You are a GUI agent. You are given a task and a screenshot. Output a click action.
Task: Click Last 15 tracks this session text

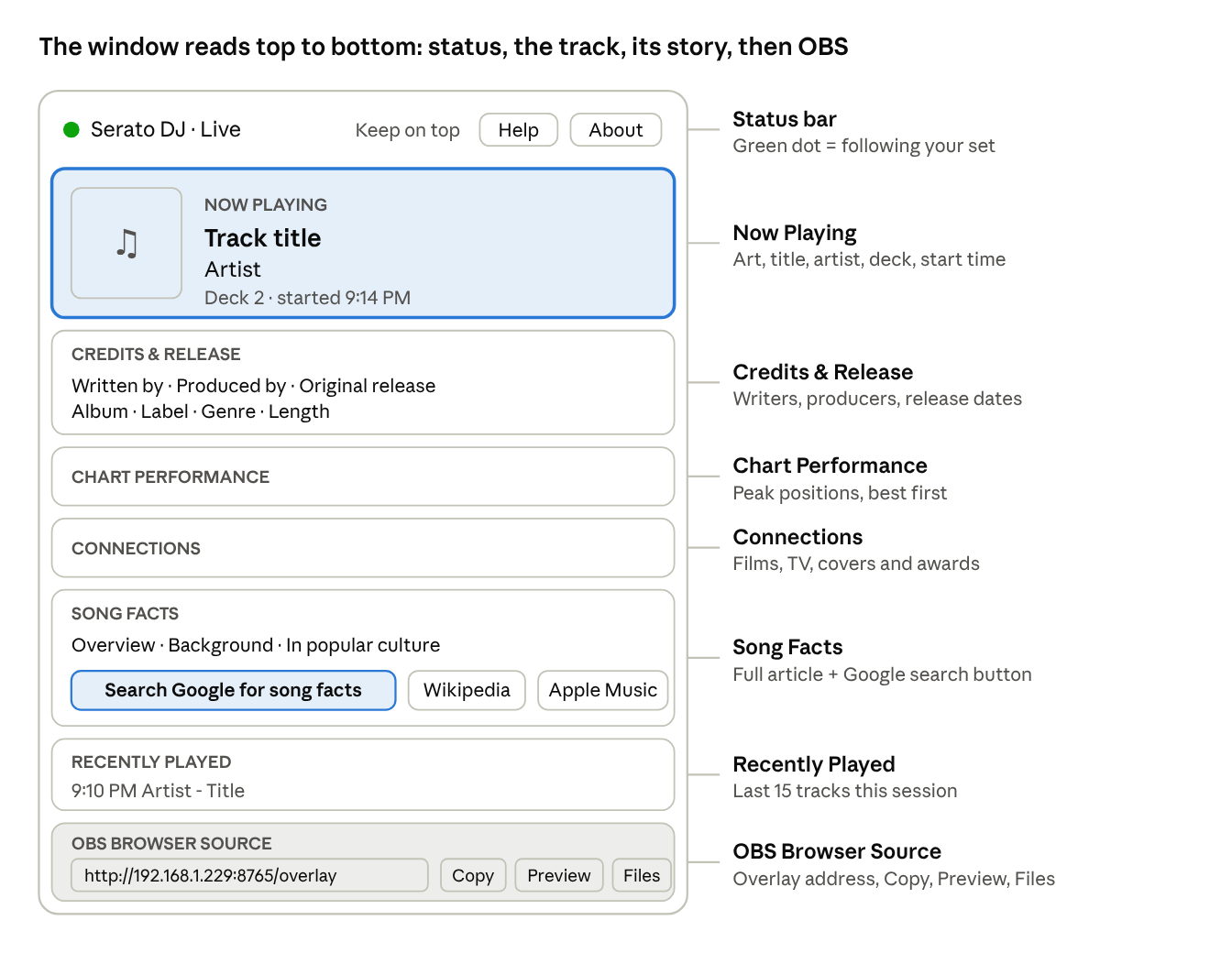(x=845, y=791)
